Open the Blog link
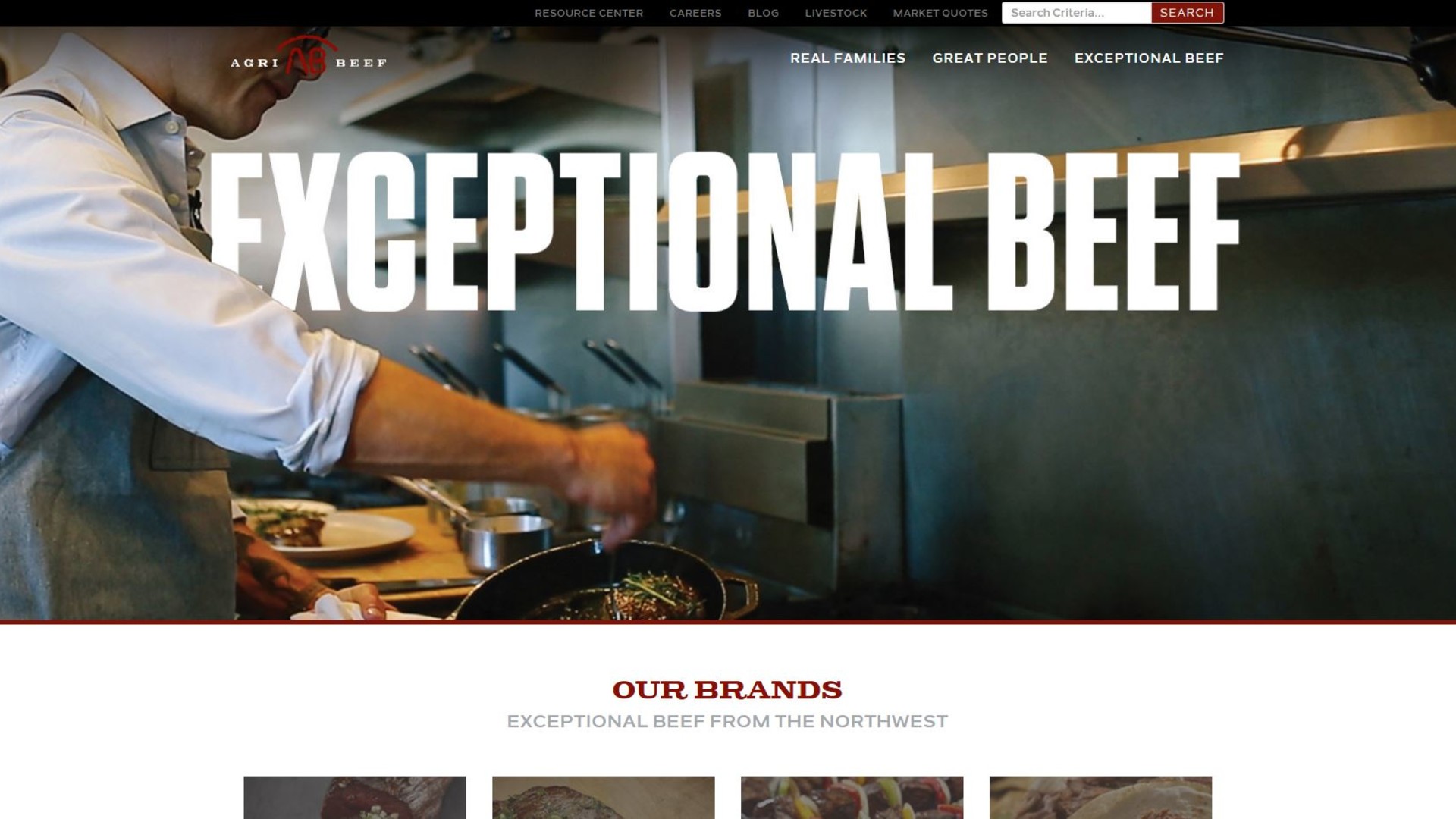Image resolution: width=1456 pixels, height=819 pixels. (763, 13)
